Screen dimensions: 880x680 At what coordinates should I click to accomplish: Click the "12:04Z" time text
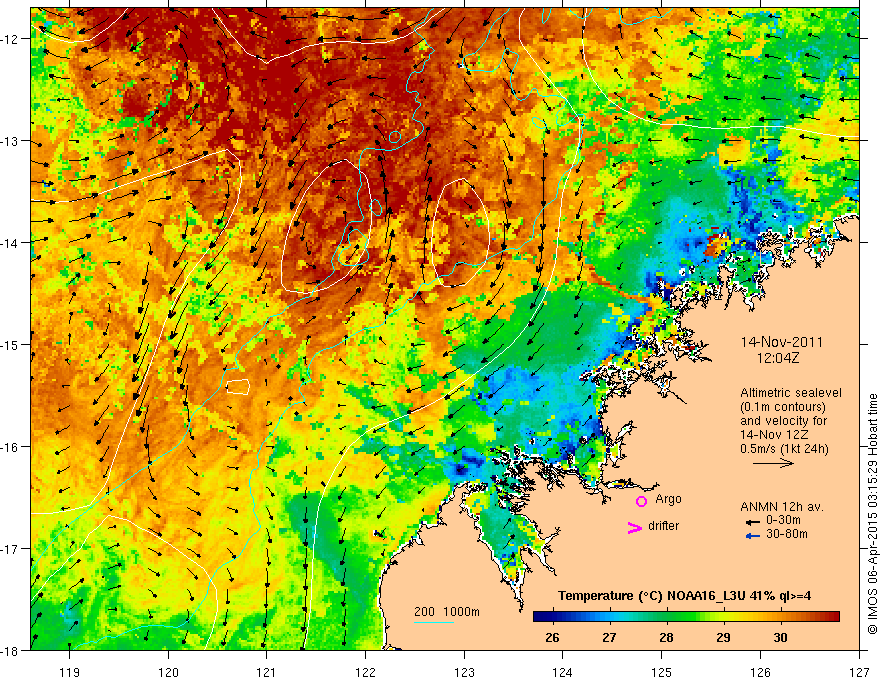pos(777,358)
